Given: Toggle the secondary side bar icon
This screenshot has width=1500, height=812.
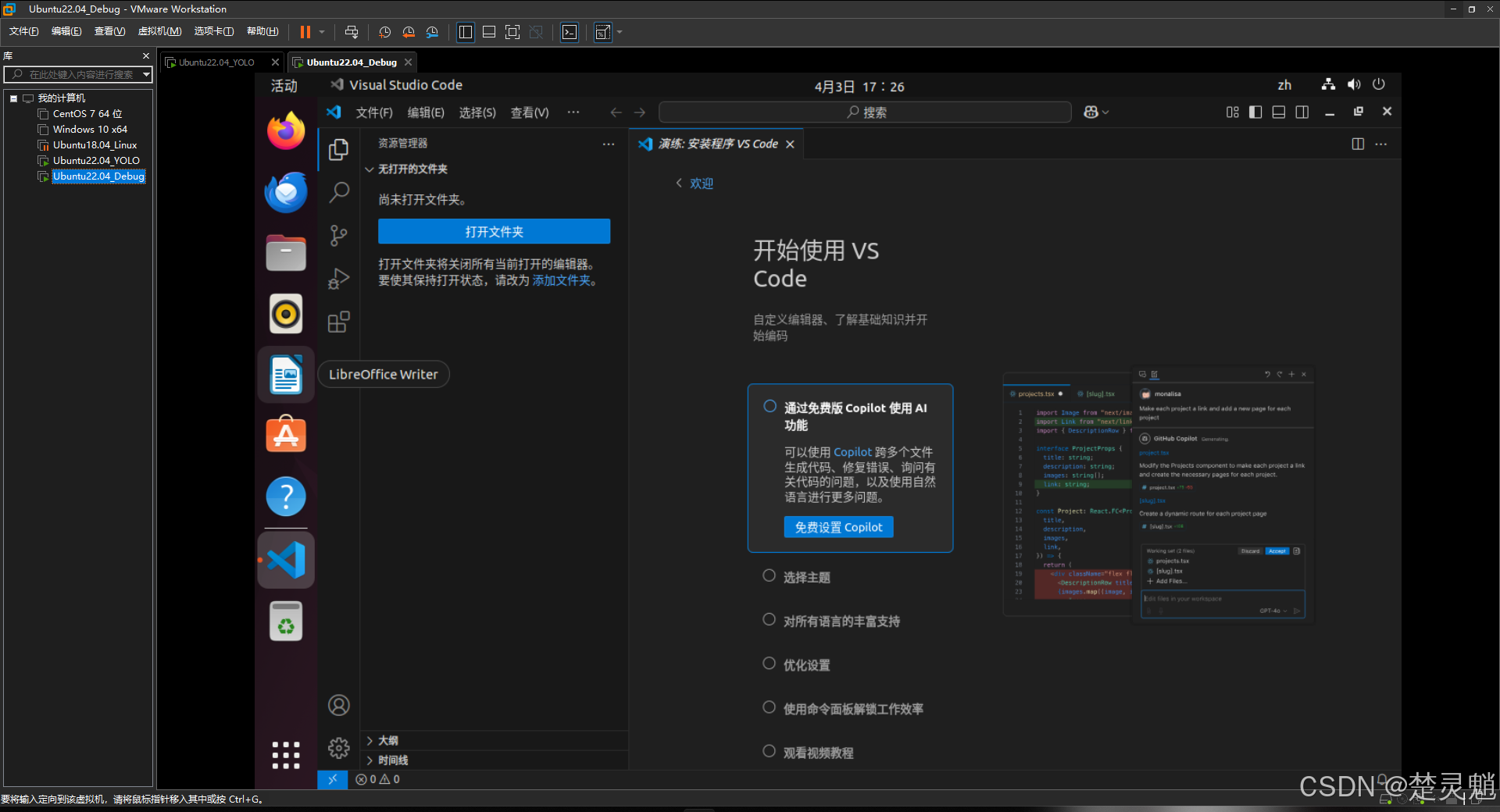Looking at the screenshot, I should [x=1302, y=112].
